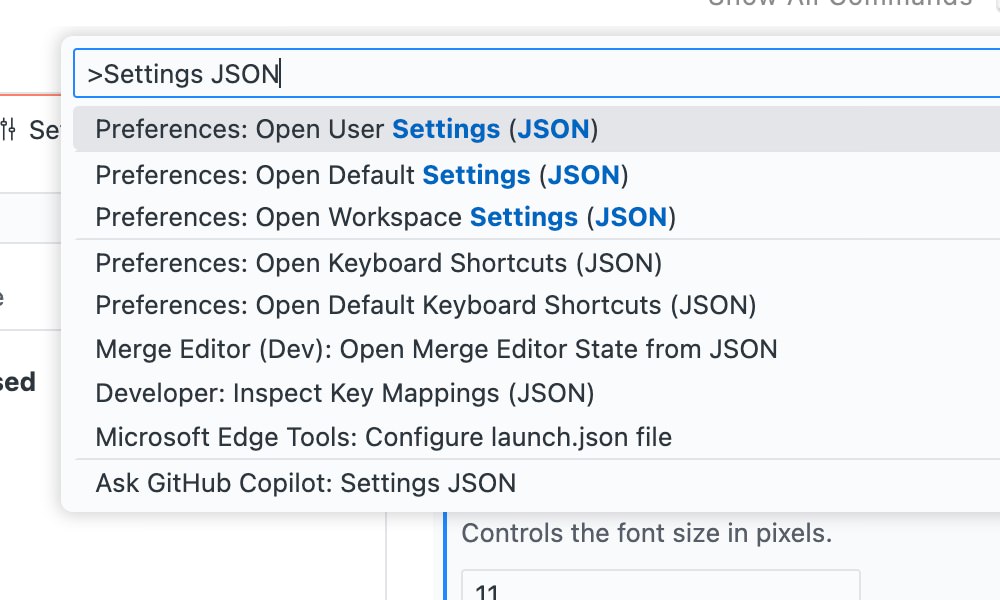Click the bold "Settings" keyword in the first result

[x=446, y=129]
